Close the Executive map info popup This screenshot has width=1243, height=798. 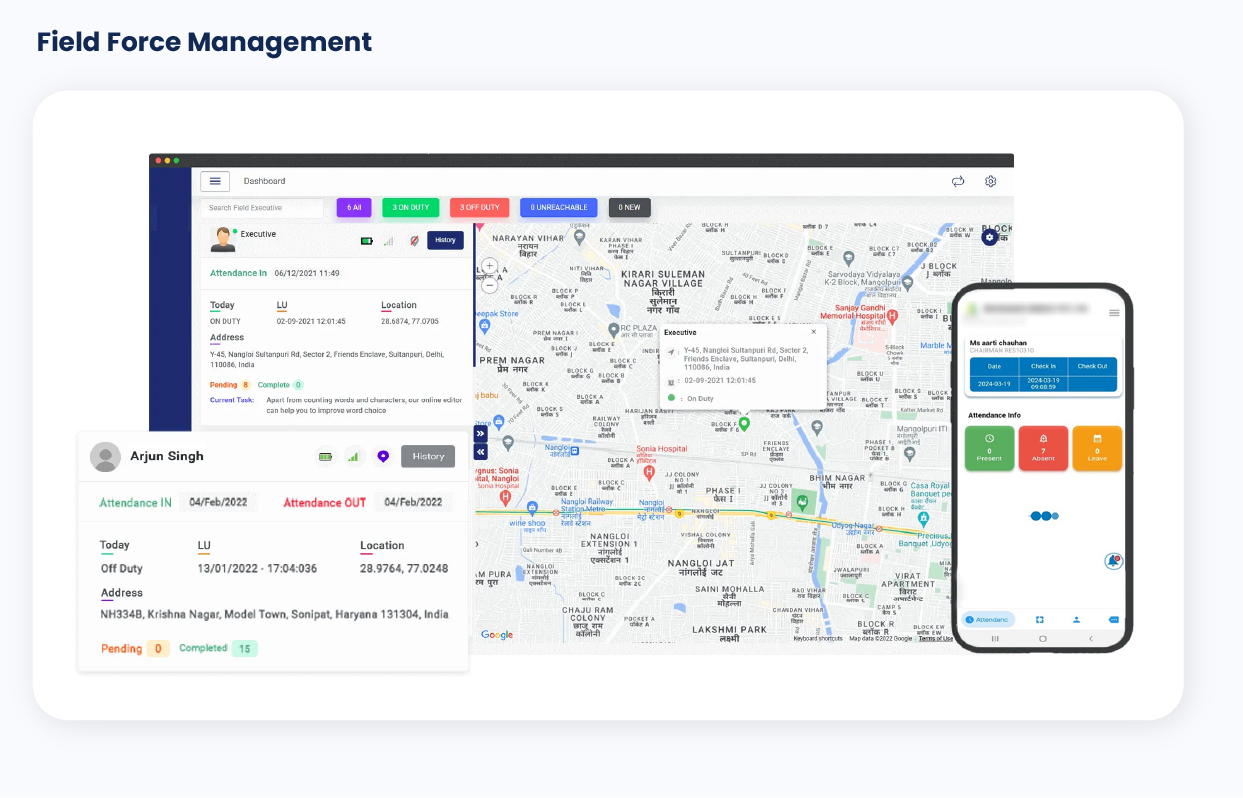tap(813, 332)
